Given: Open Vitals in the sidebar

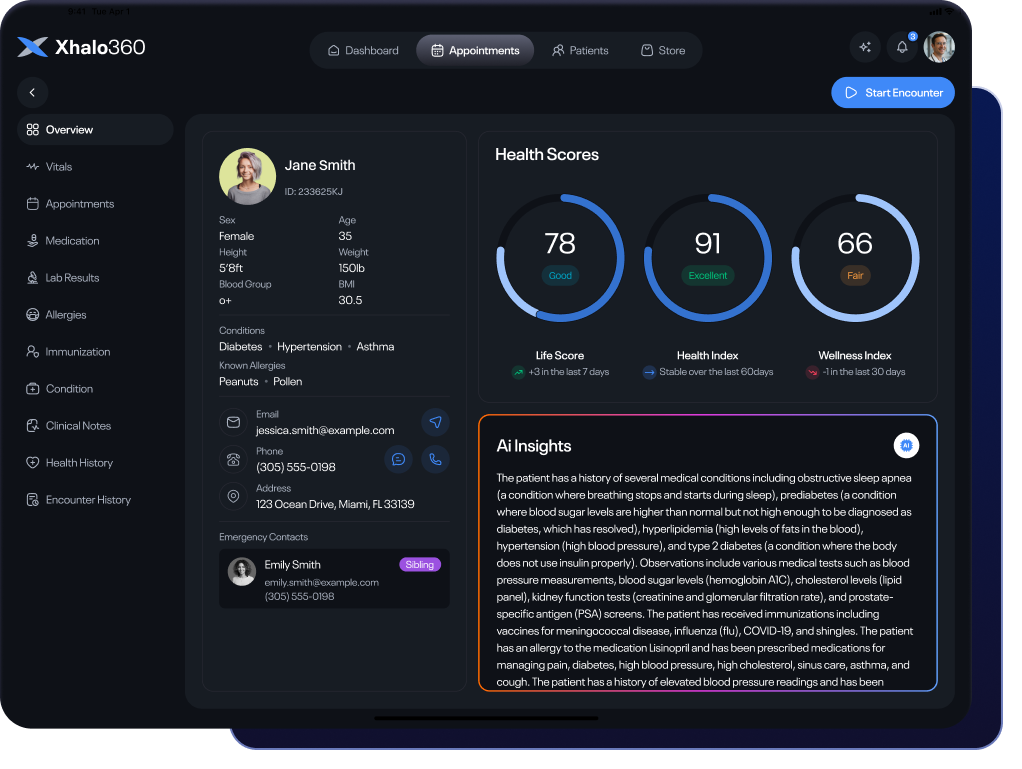Looking at the screenshot, I should click(59, 167).
